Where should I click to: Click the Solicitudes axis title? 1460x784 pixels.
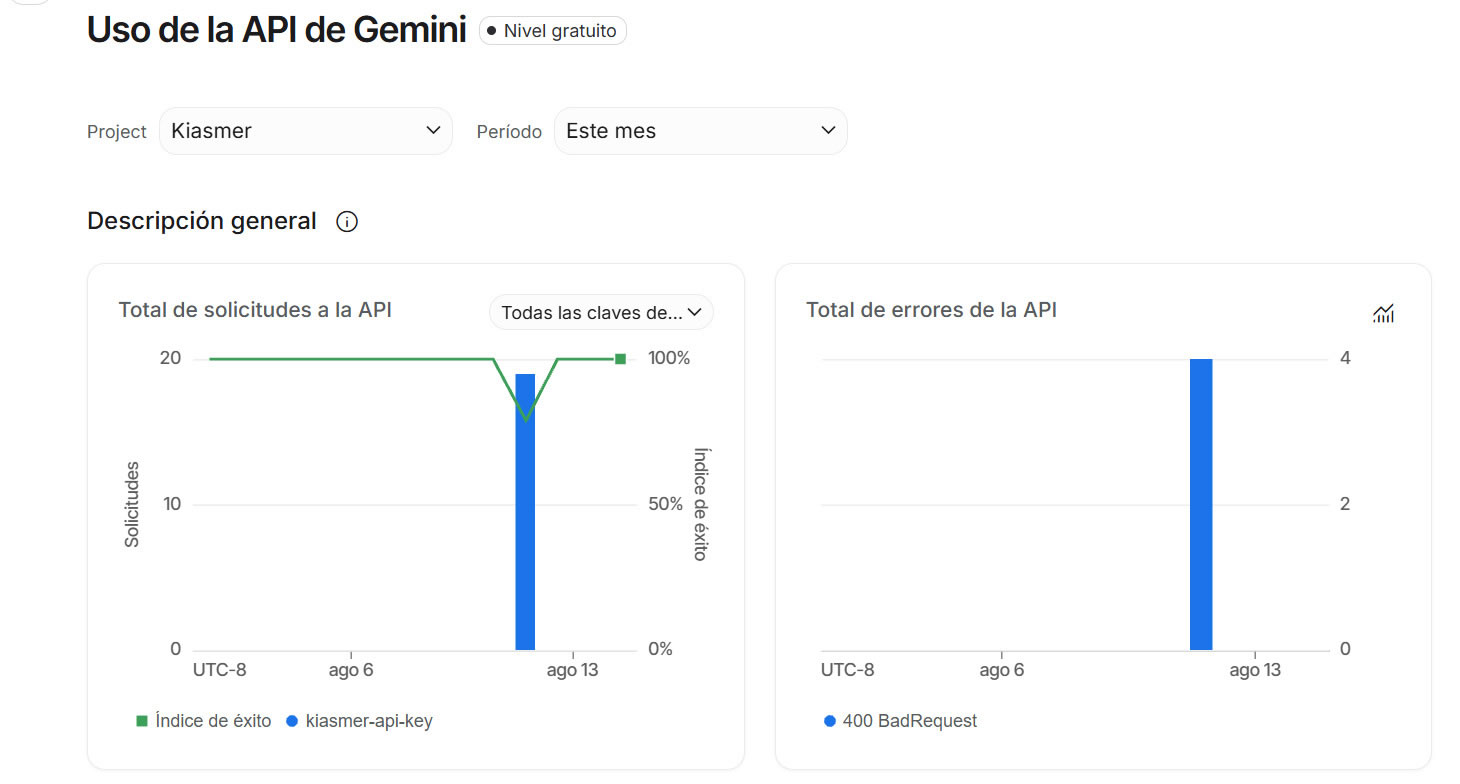click(x=132, y=504)
